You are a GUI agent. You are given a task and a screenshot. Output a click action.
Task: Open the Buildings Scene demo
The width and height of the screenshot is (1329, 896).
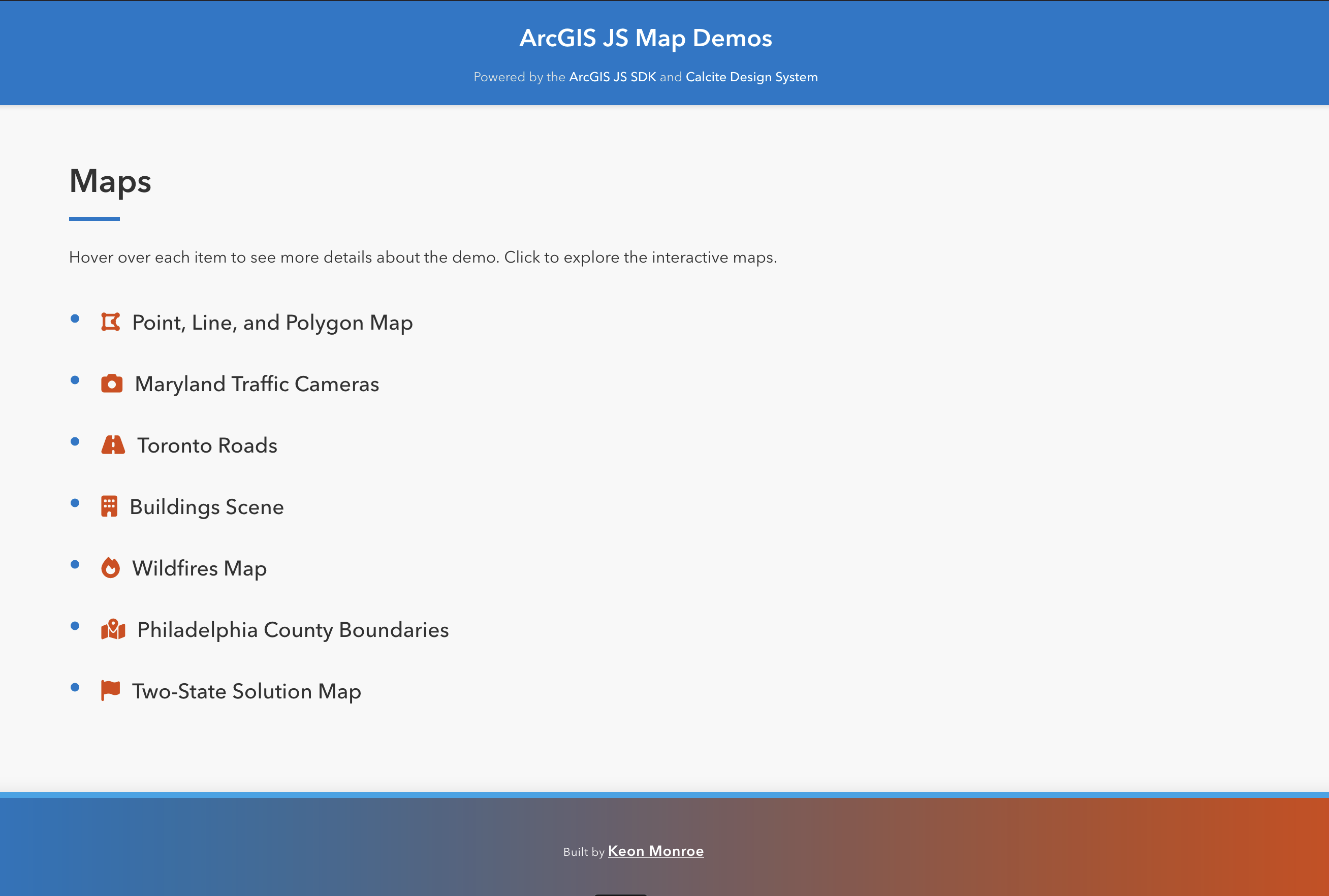[207, 506]
